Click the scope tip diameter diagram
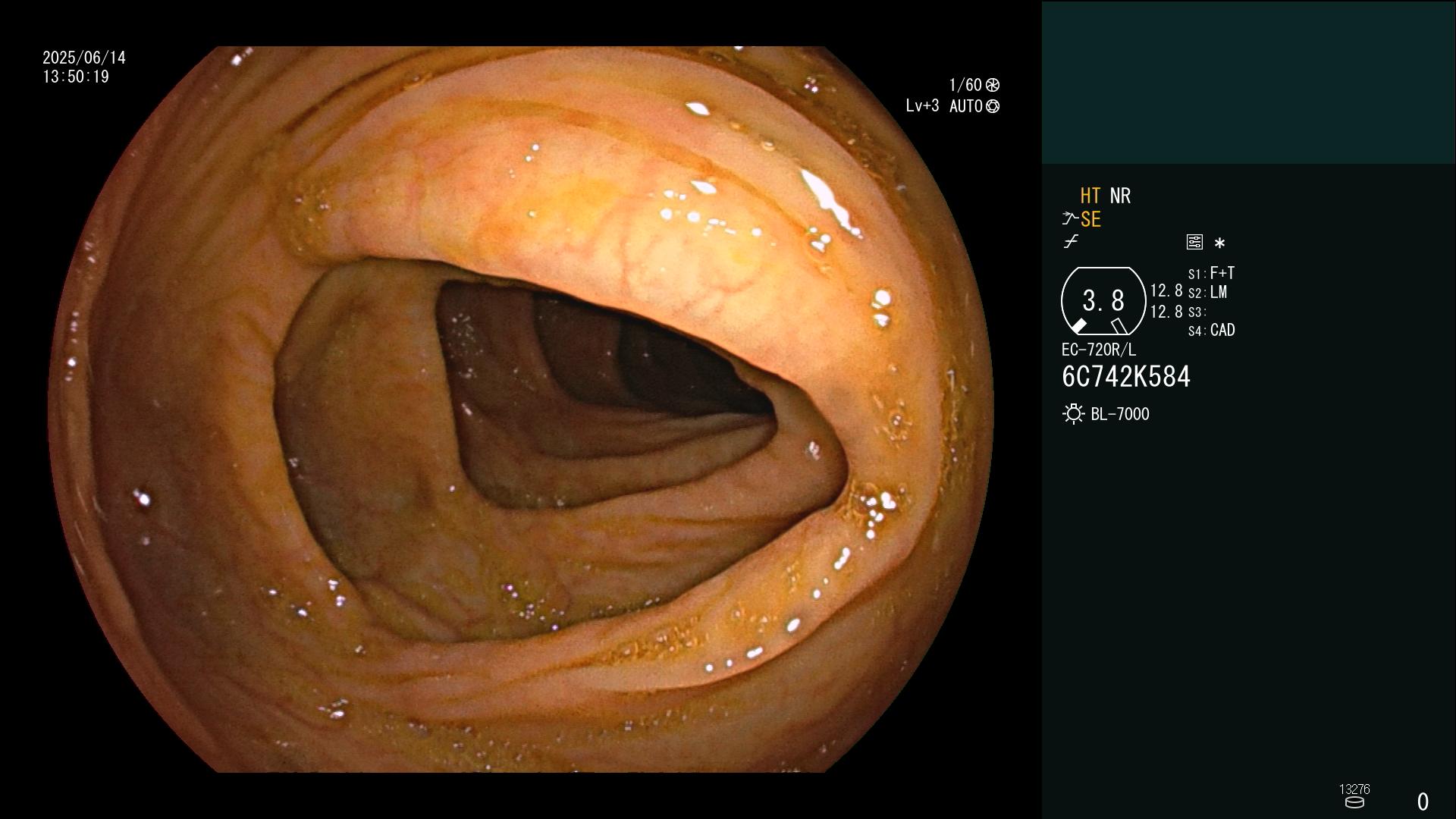Viewport: 1456px width, 819px height. click(1103, 301)
